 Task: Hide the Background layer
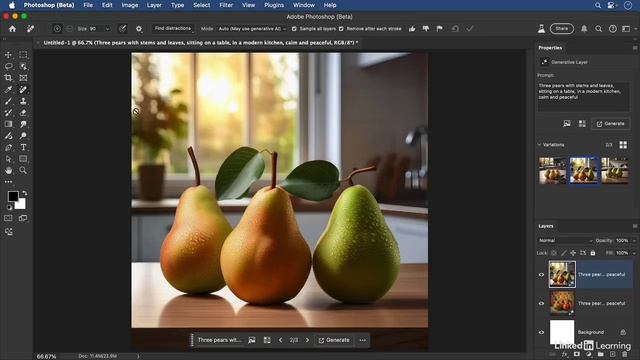pyautogui.click(x=542, y=332)
